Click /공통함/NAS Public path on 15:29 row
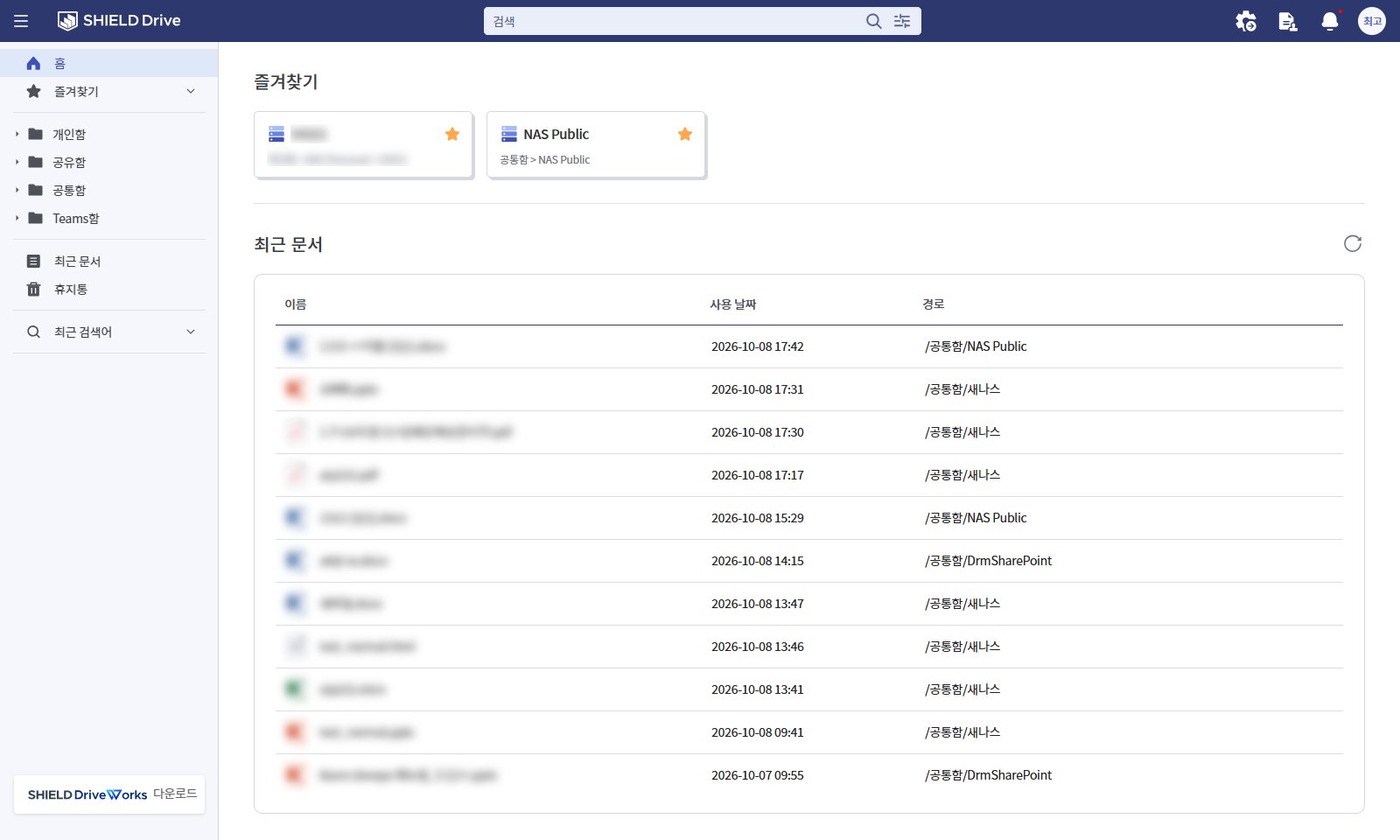The image size is (1400, 840). [x=976, y=518]
